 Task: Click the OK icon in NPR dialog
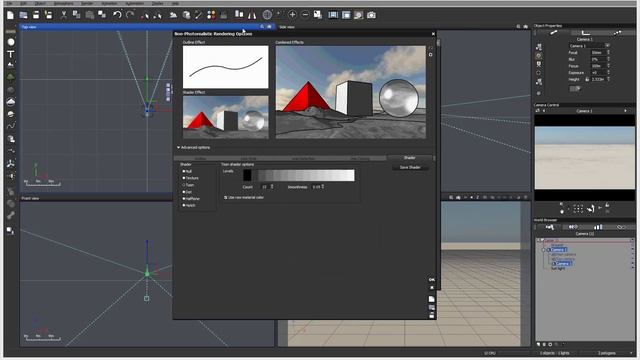[431, 280]
